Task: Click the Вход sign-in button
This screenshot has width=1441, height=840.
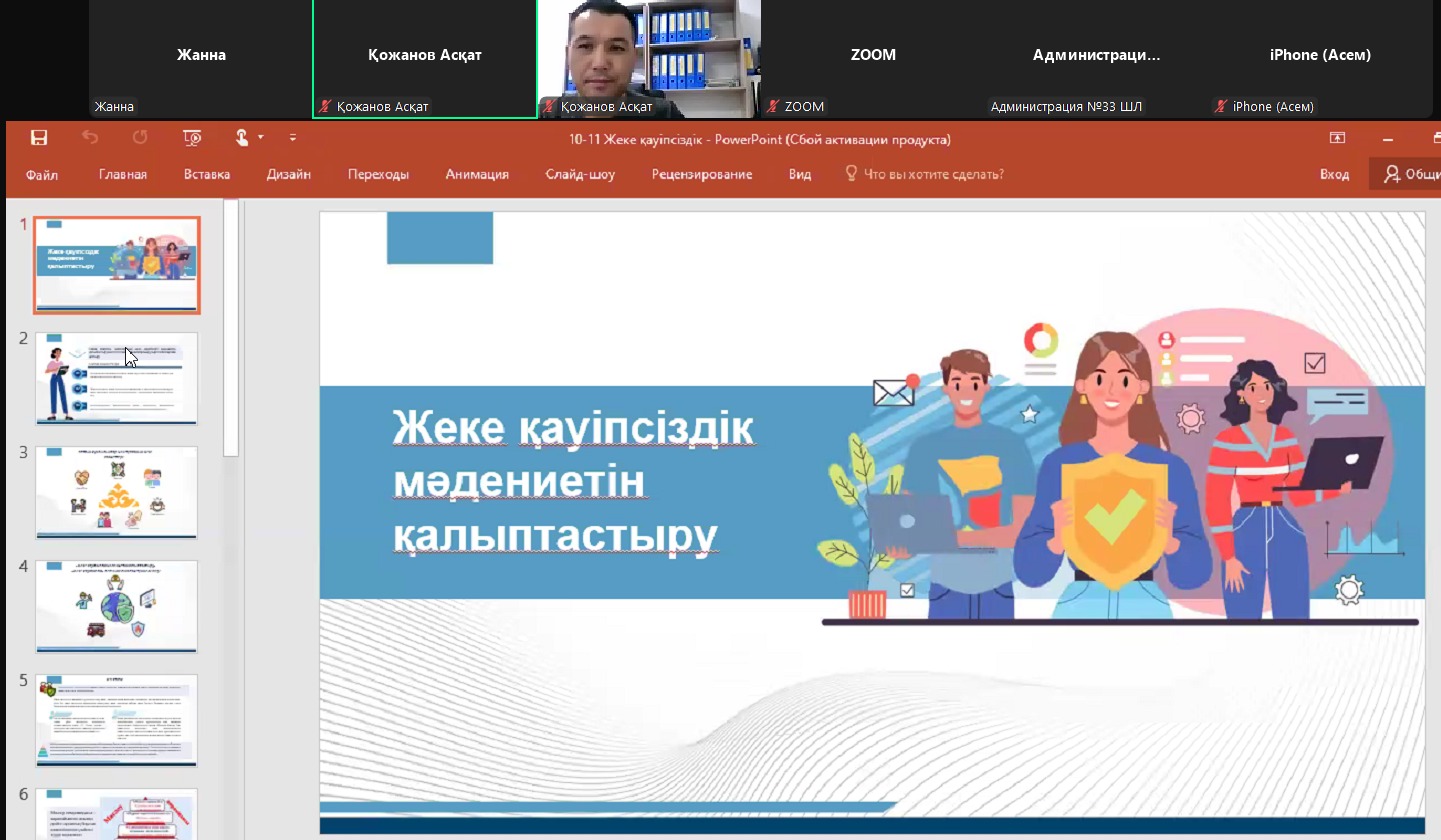Action: (x=1334, y=175)
